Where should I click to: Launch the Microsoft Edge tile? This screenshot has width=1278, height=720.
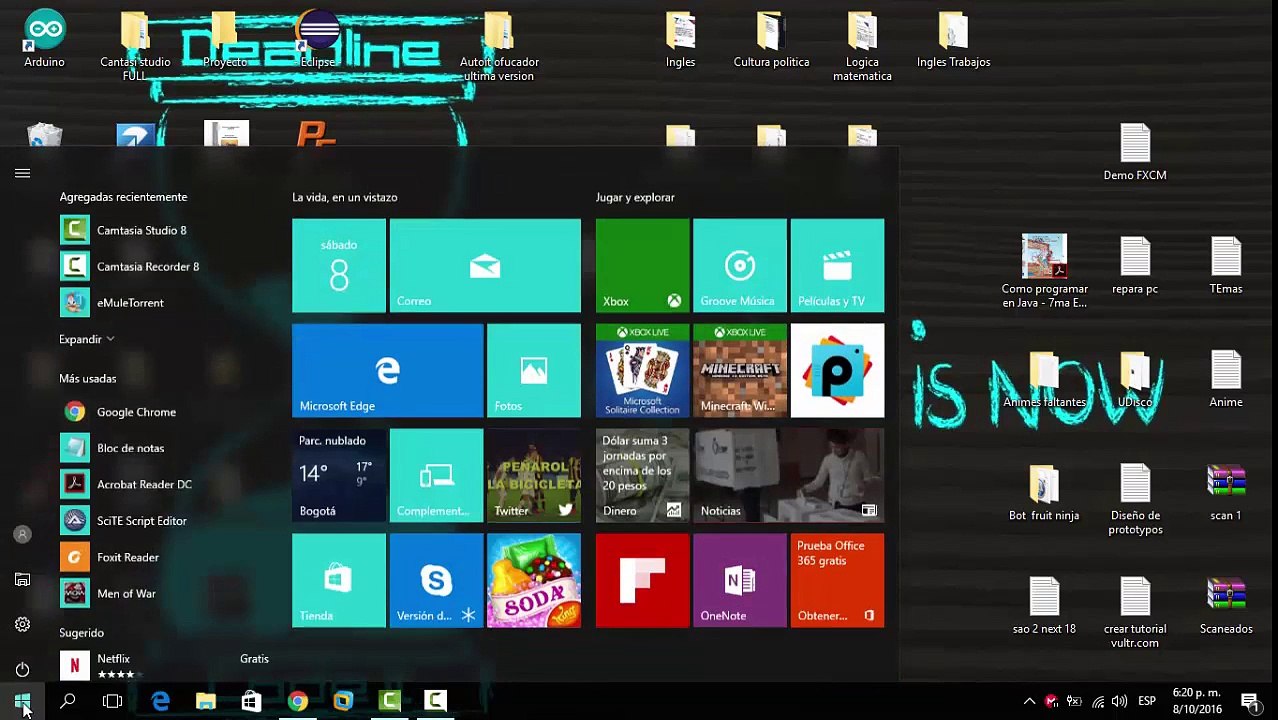tap(387, 370)
